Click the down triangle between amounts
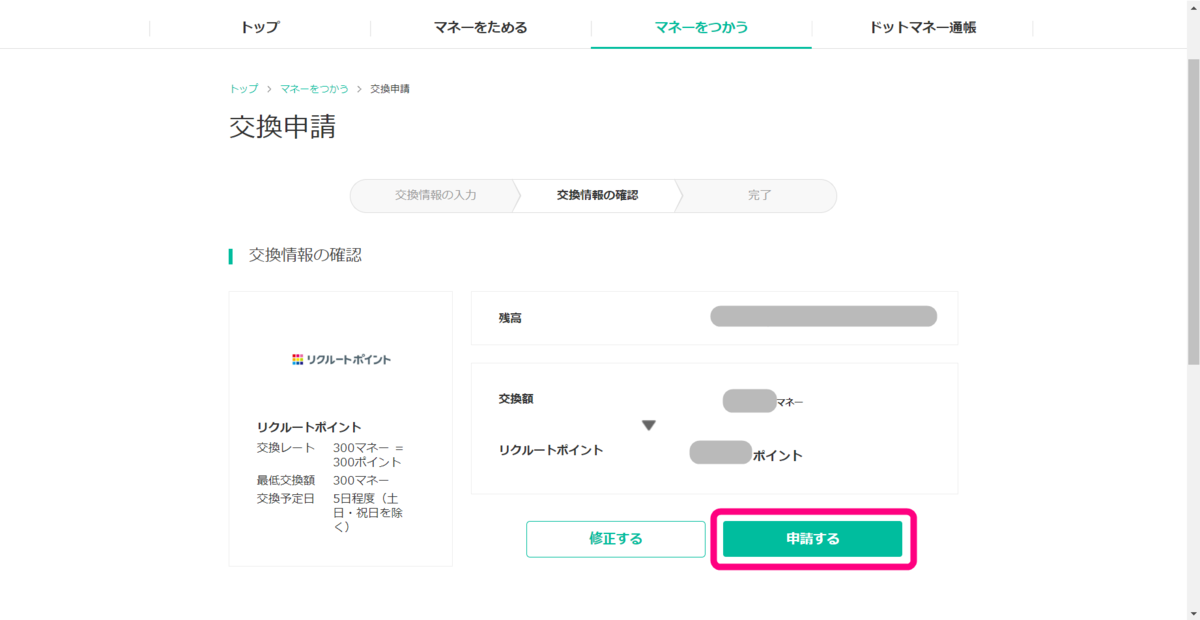Image resolution: width=1200 pixels, height=620 pixels. click(648, 426)
